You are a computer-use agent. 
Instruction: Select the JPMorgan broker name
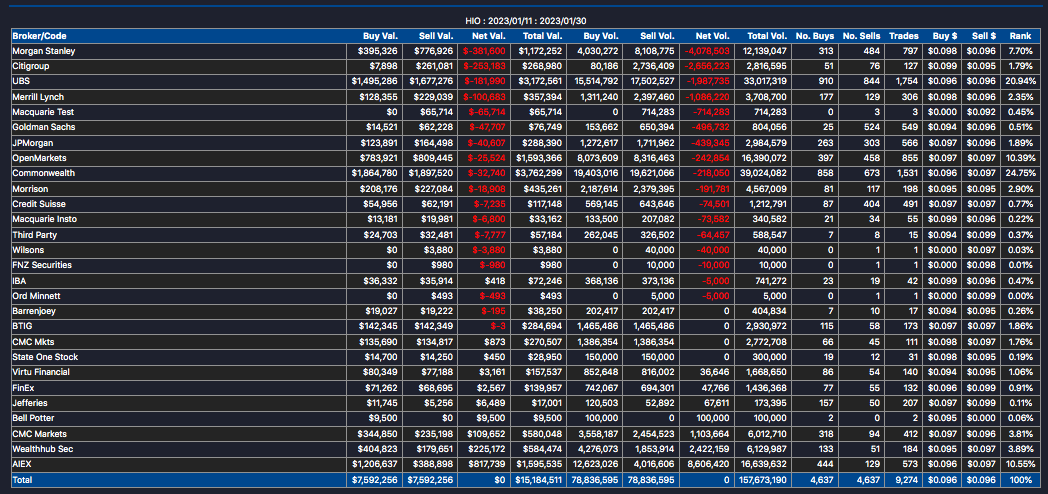33,142
